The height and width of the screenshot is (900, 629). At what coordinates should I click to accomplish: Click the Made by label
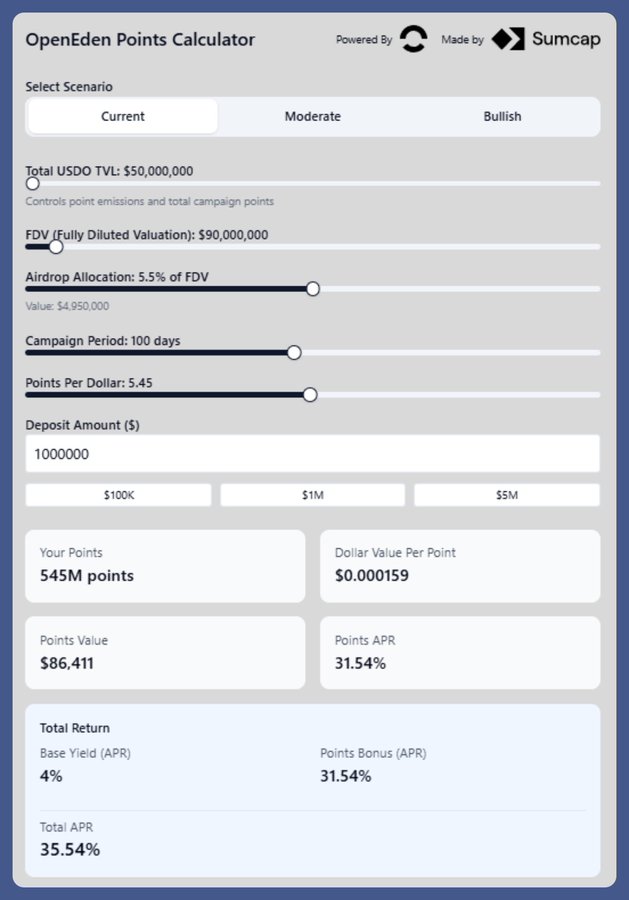point(463,40)
